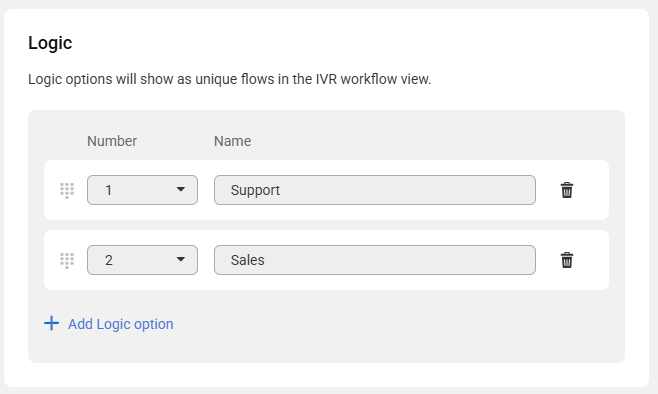This screenshot has height=394, width=658.
Task: Click the word Sales in name field
Action: 248,260
